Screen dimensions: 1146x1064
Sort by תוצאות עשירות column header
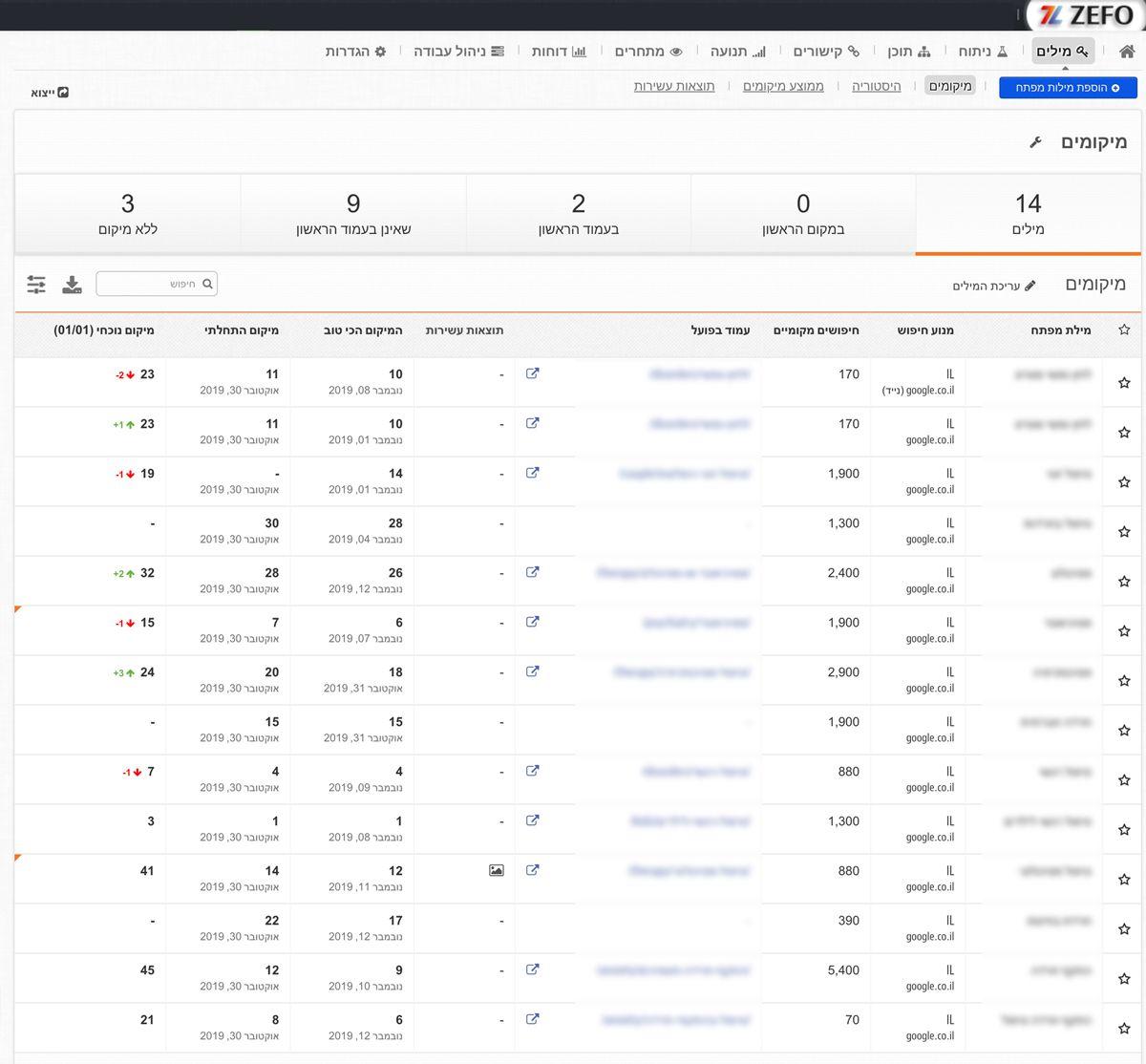pyautogui.click(x=464, y=330)
